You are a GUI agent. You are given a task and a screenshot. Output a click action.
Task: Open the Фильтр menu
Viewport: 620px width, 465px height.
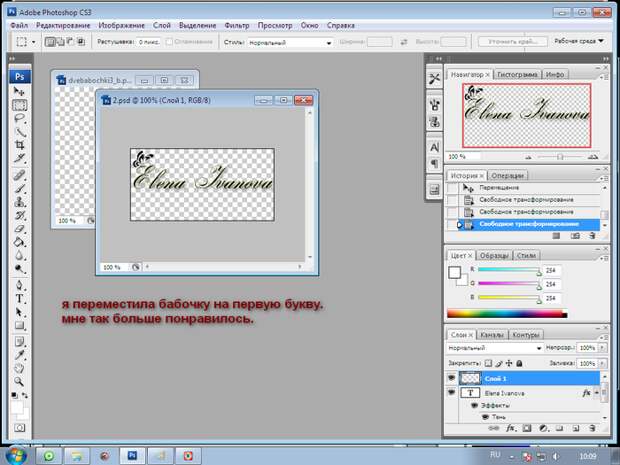[x=236, y=25]
